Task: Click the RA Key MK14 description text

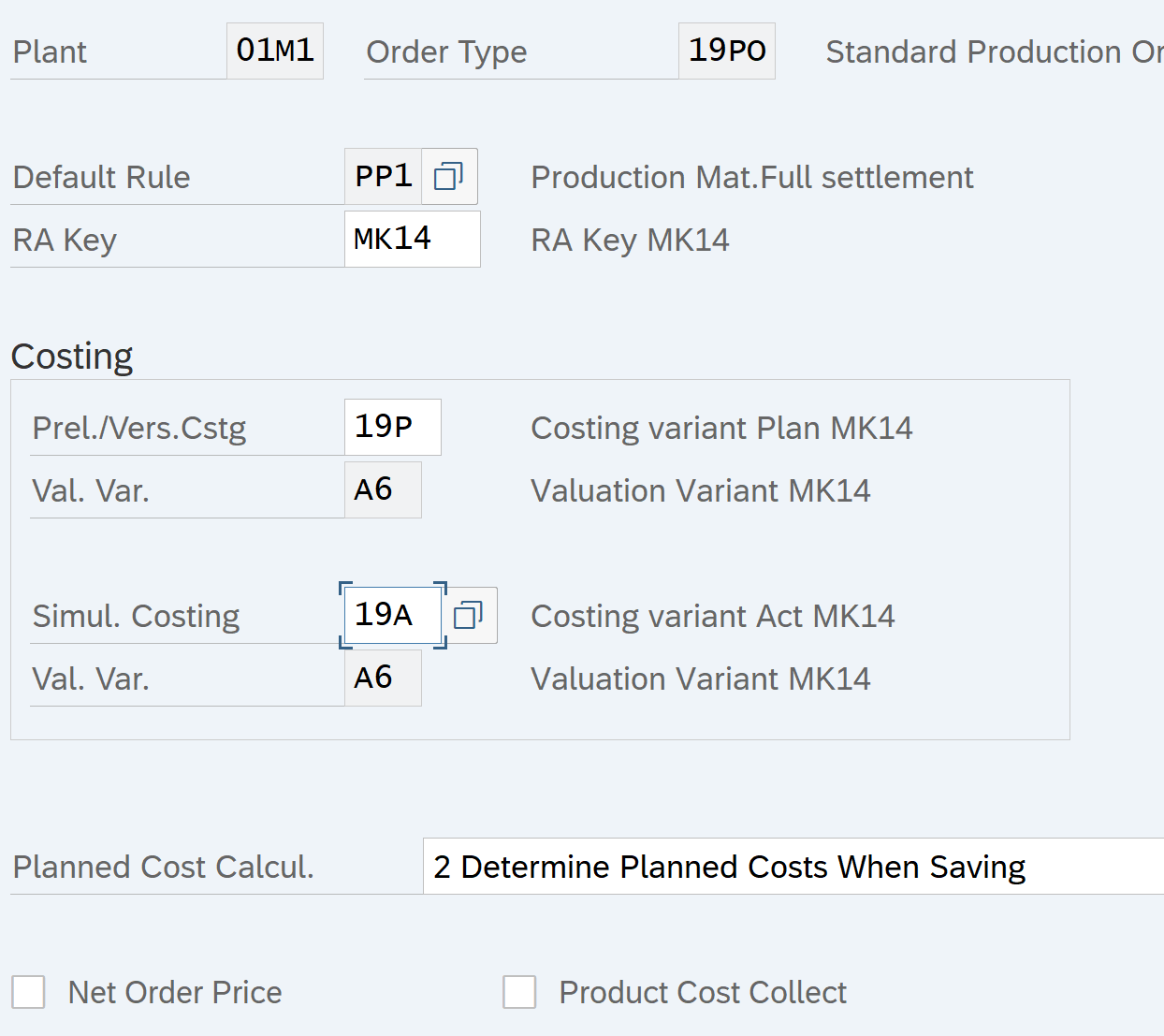Action: 630,240
